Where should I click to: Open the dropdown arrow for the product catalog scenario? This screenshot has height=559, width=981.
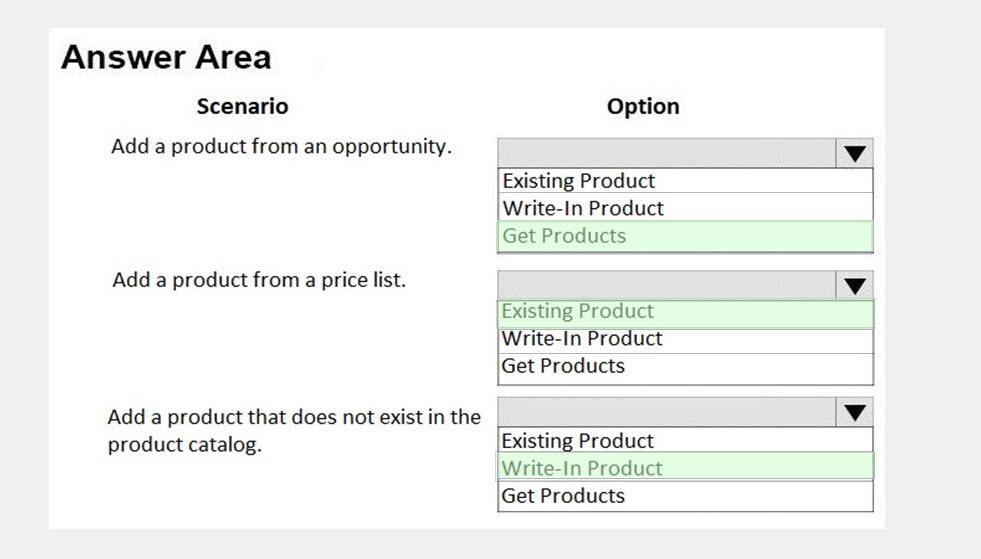855,412
